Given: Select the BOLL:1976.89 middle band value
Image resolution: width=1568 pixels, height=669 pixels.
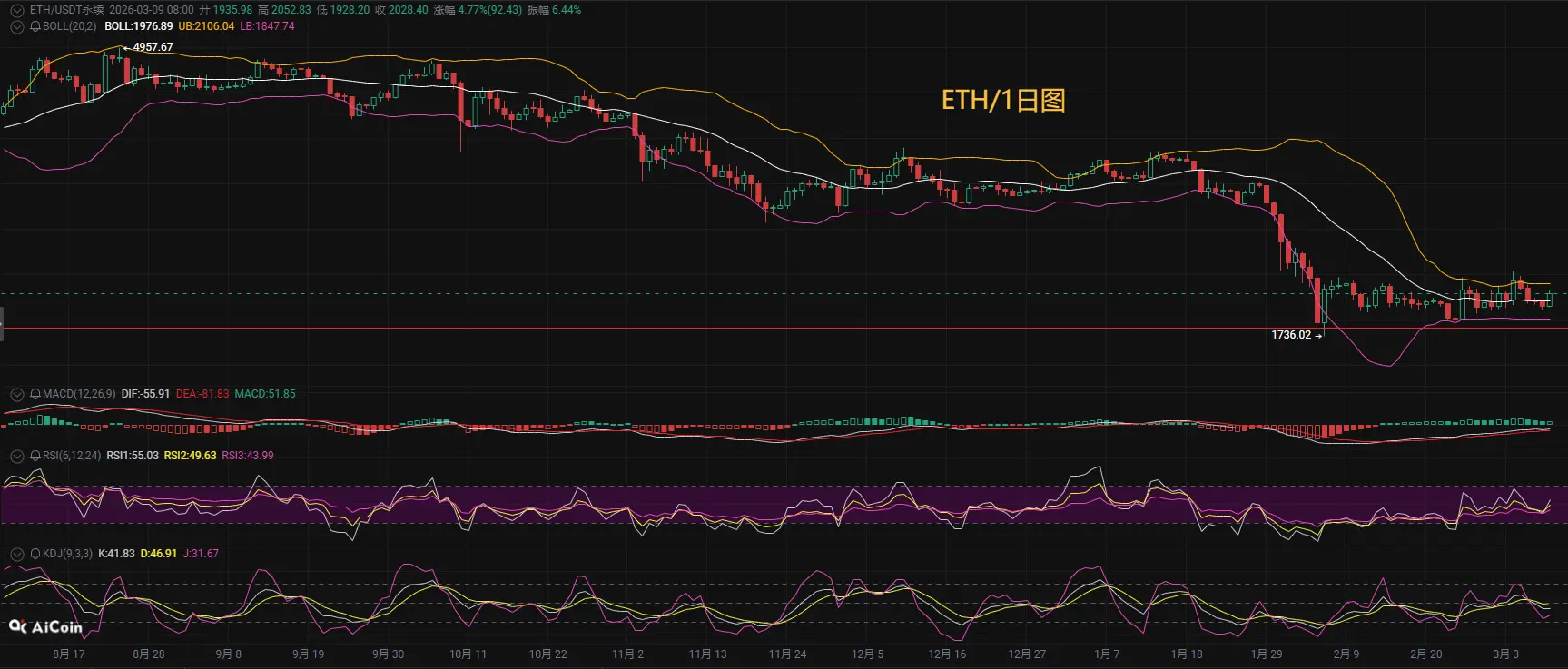Looking at the screenshot, I should 139,26.
